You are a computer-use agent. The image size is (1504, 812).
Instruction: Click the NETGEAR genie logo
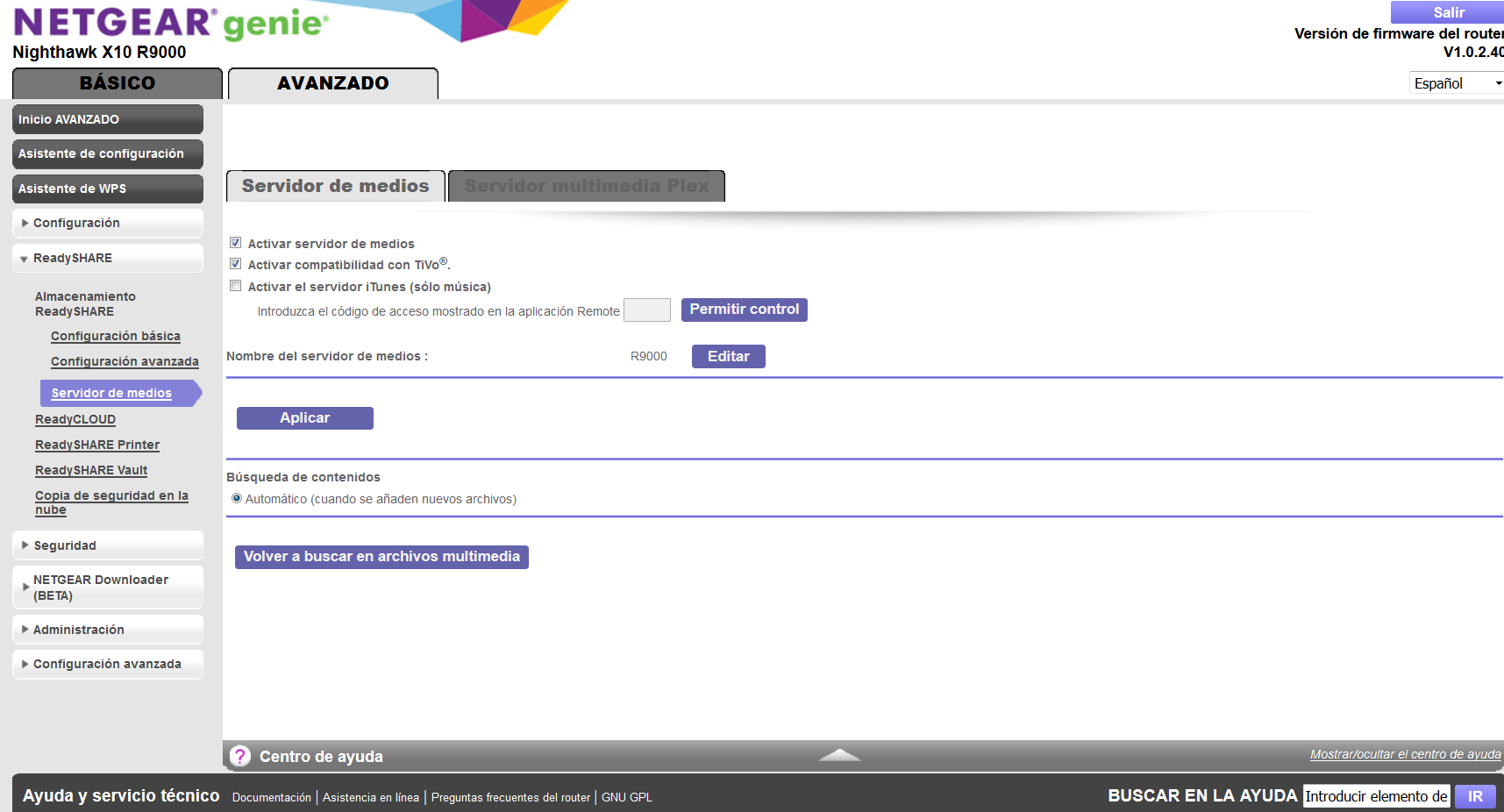[x=171, y=23]
